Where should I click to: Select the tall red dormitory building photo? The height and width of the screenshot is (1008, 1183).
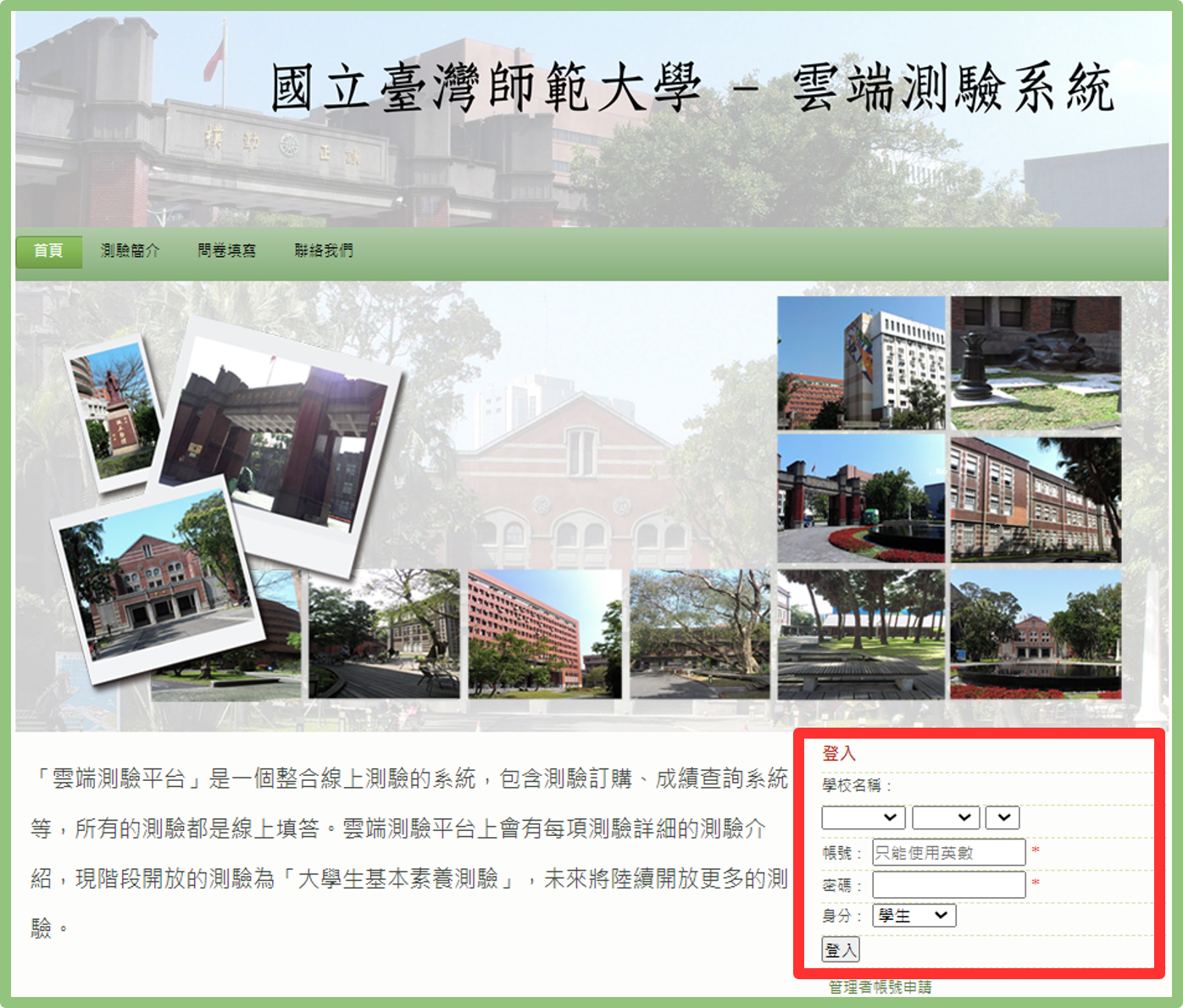tap(544, 634)
